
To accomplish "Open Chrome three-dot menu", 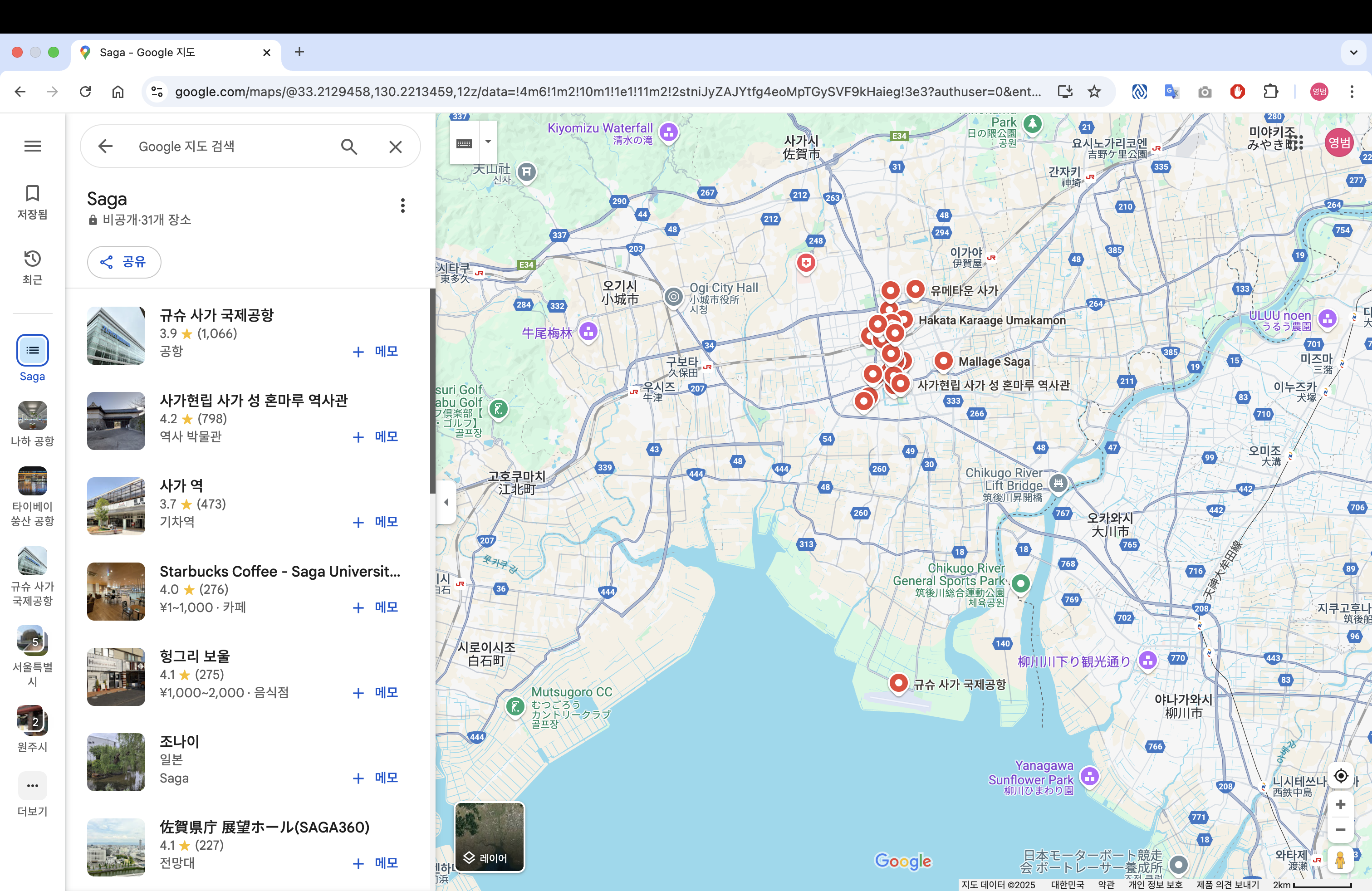I will [x=1352, y=92].
